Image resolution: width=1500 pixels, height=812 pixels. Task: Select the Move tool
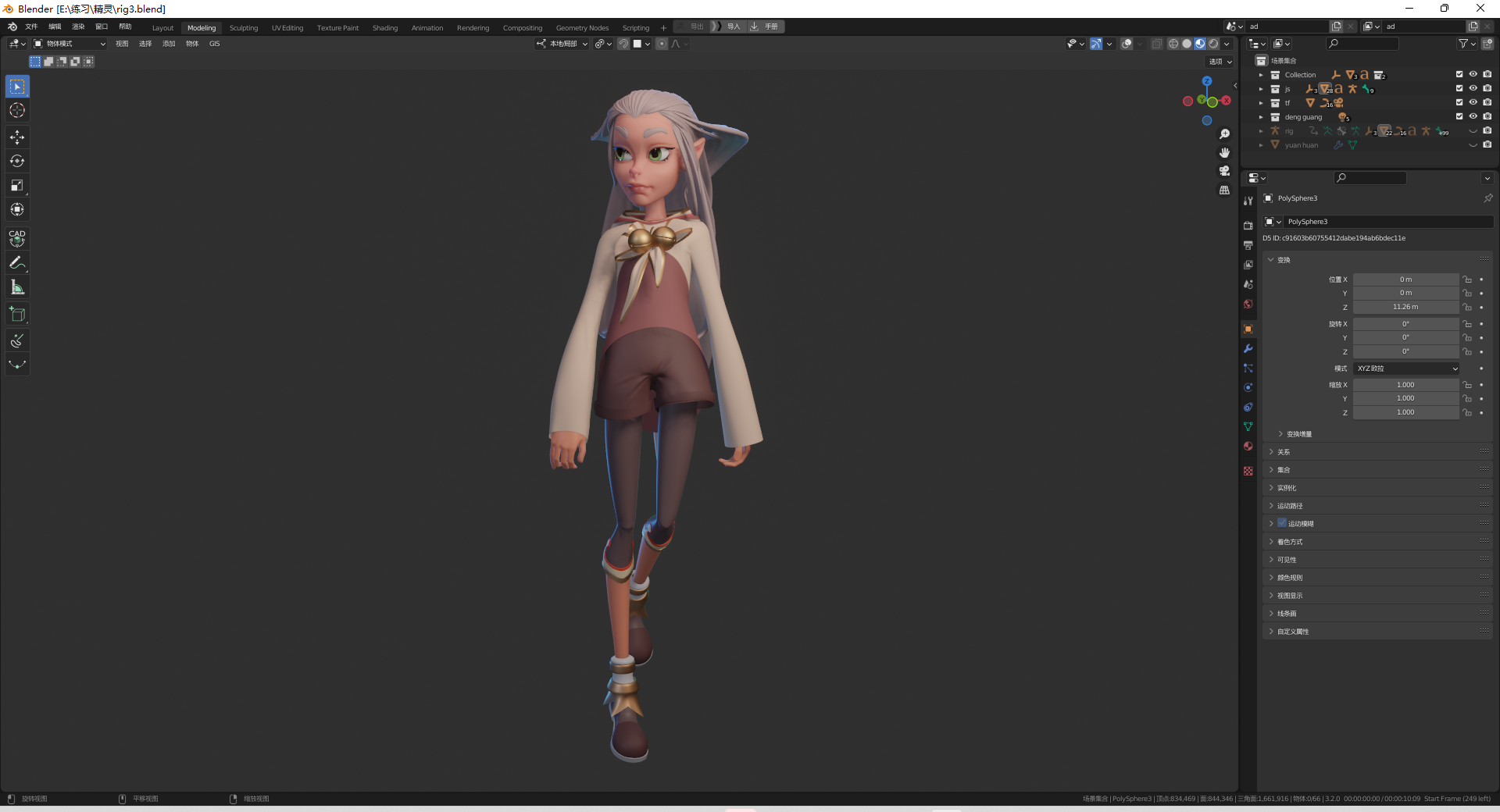[16, 137]
